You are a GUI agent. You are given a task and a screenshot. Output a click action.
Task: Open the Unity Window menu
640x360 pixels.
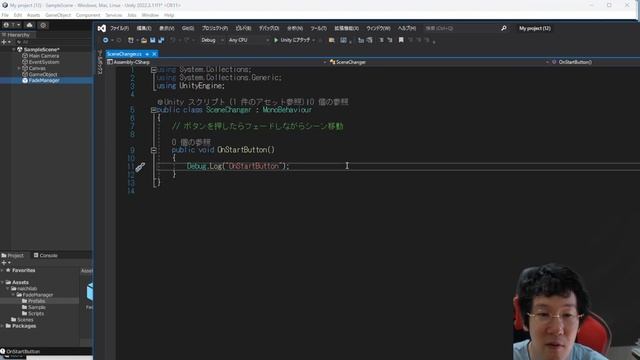pyautogui.click(x=150, y=15)
